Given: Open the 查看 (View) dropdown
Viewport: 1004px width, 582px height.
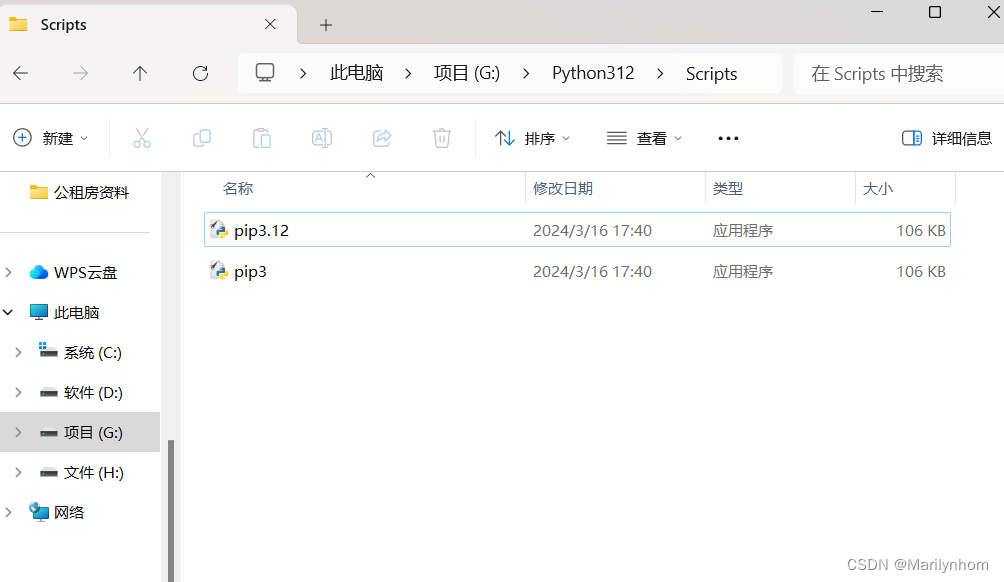Looking at the screenshot, I should (644, 138).
